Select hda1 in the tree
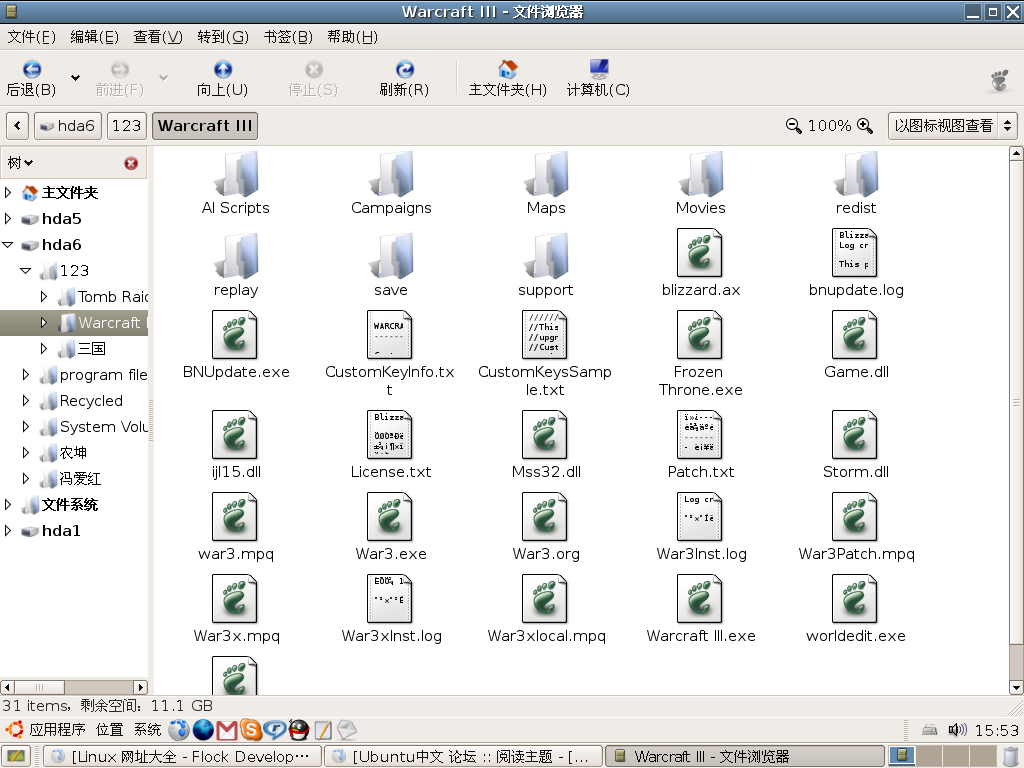1024x768 pixels. click(61, 531)
